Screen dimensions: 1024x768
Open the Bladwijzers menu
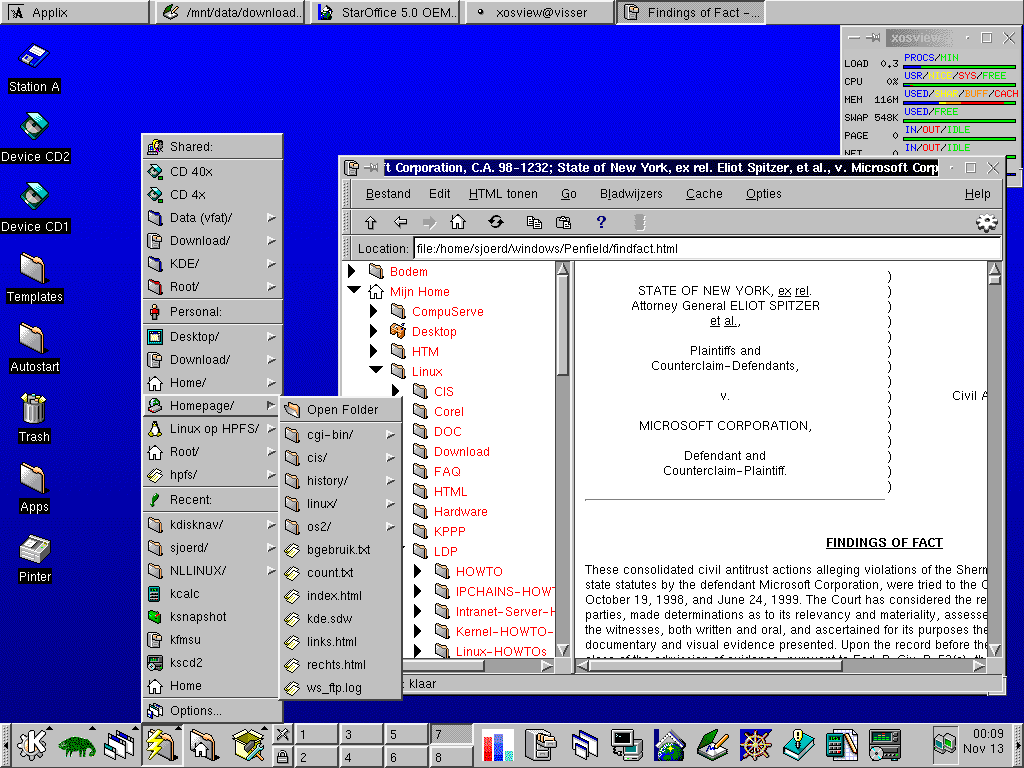[x=631, y=194]
